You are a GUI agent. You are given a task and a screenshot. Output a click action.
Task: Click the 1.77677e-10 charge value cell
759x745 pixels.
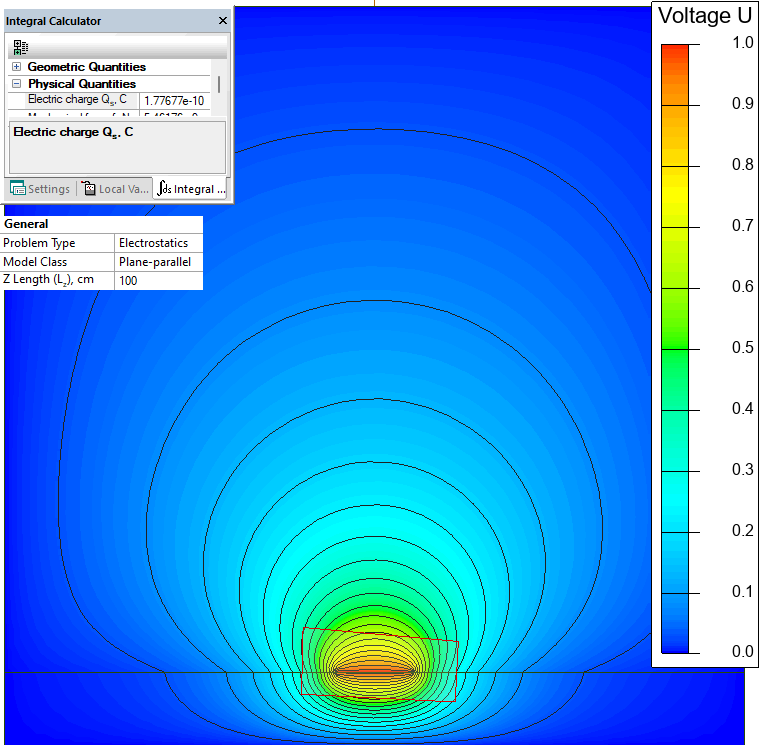click(174, 100)
